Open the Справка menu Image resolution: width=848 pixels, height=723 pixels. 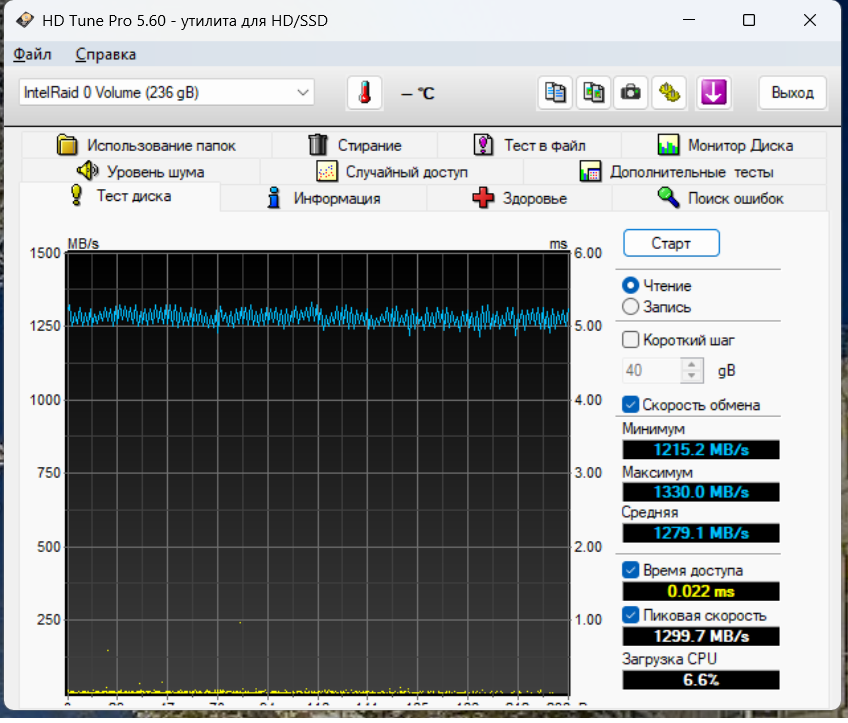105,54
